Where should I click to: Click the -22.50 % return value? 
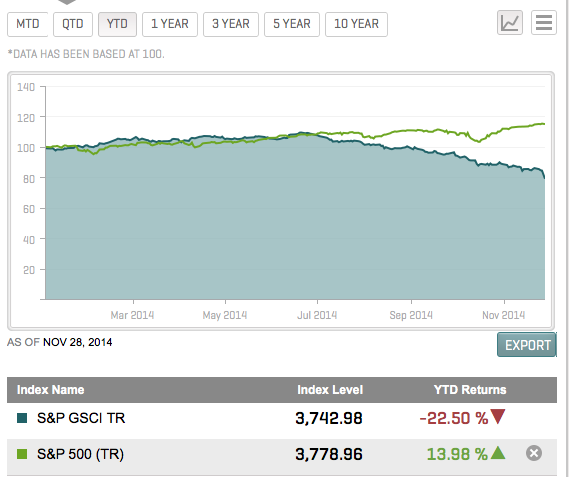coord(454,418)
